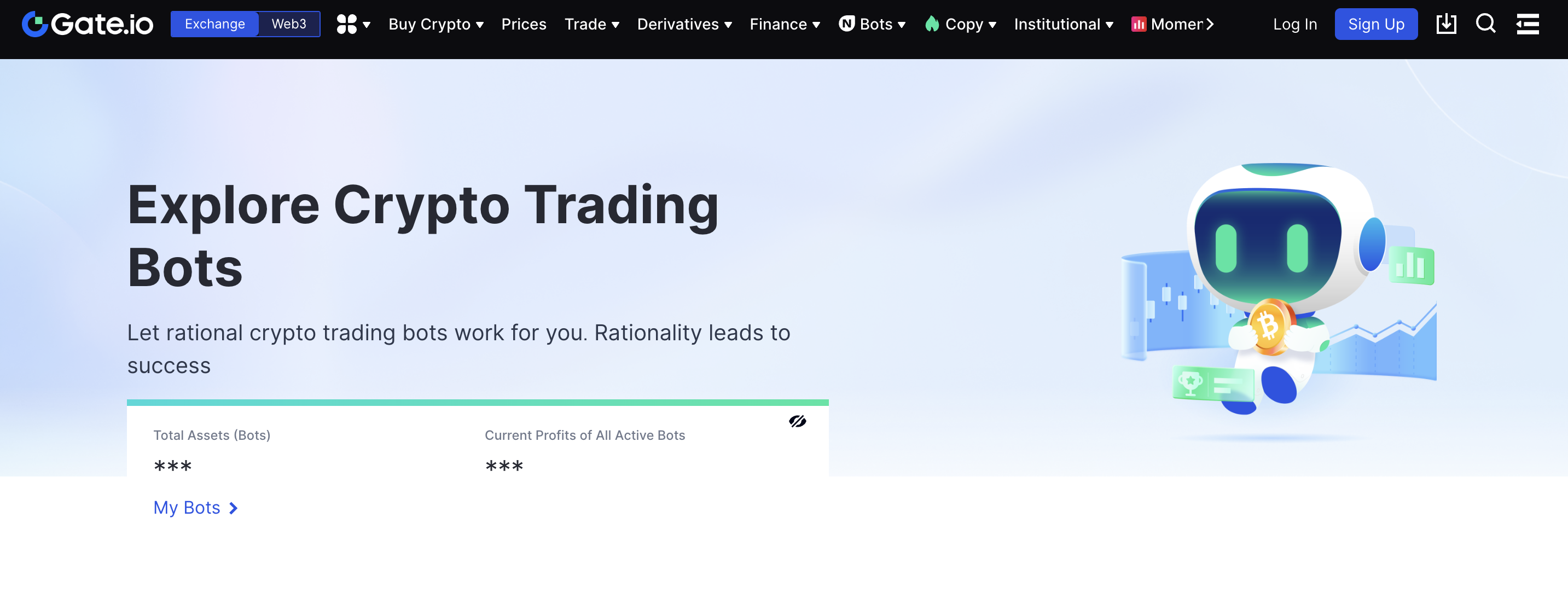The height and width of the screenshot is (593, 1568).
Task: Expand the Institutional dropdown
Action: (1064, 25)
